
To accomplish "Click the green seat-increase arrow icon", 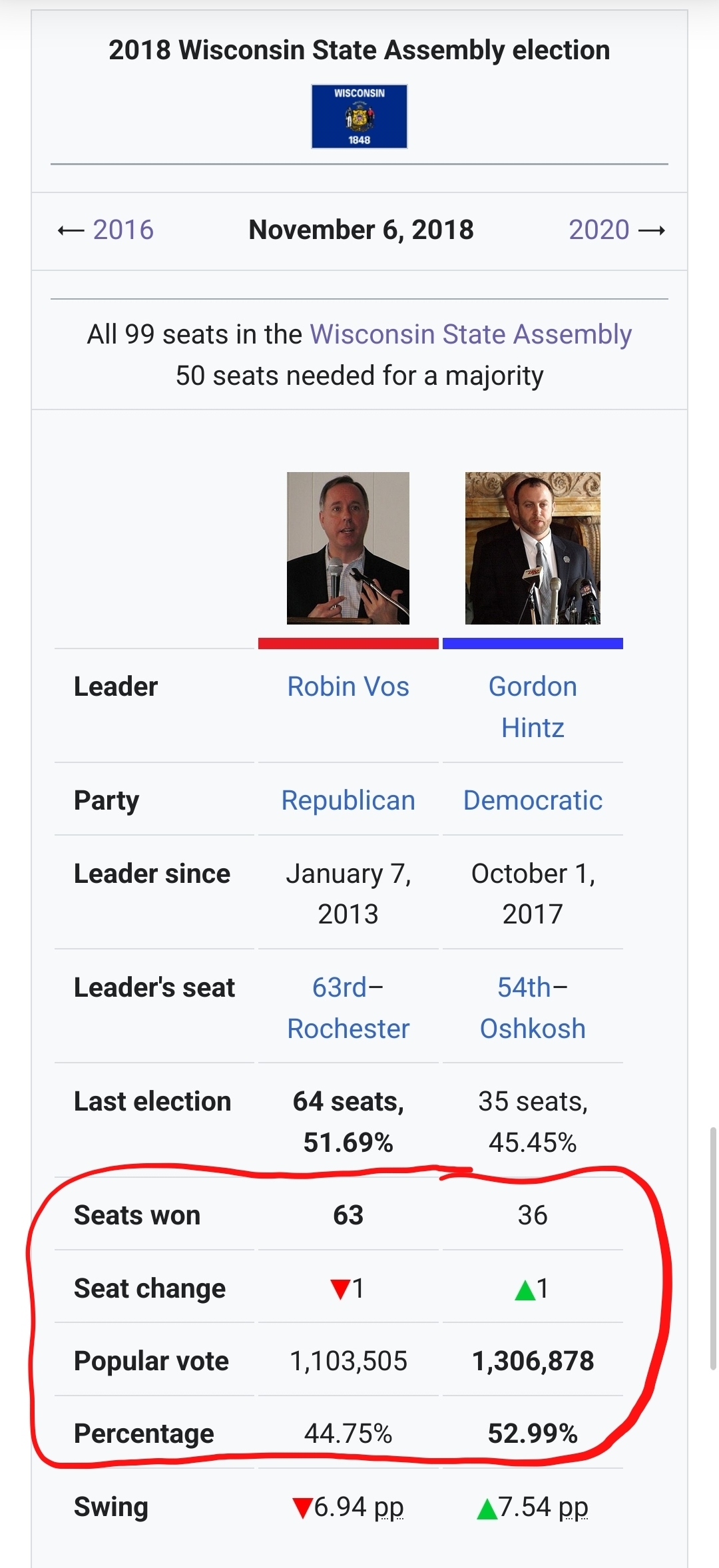I will tap(525, 1290).
